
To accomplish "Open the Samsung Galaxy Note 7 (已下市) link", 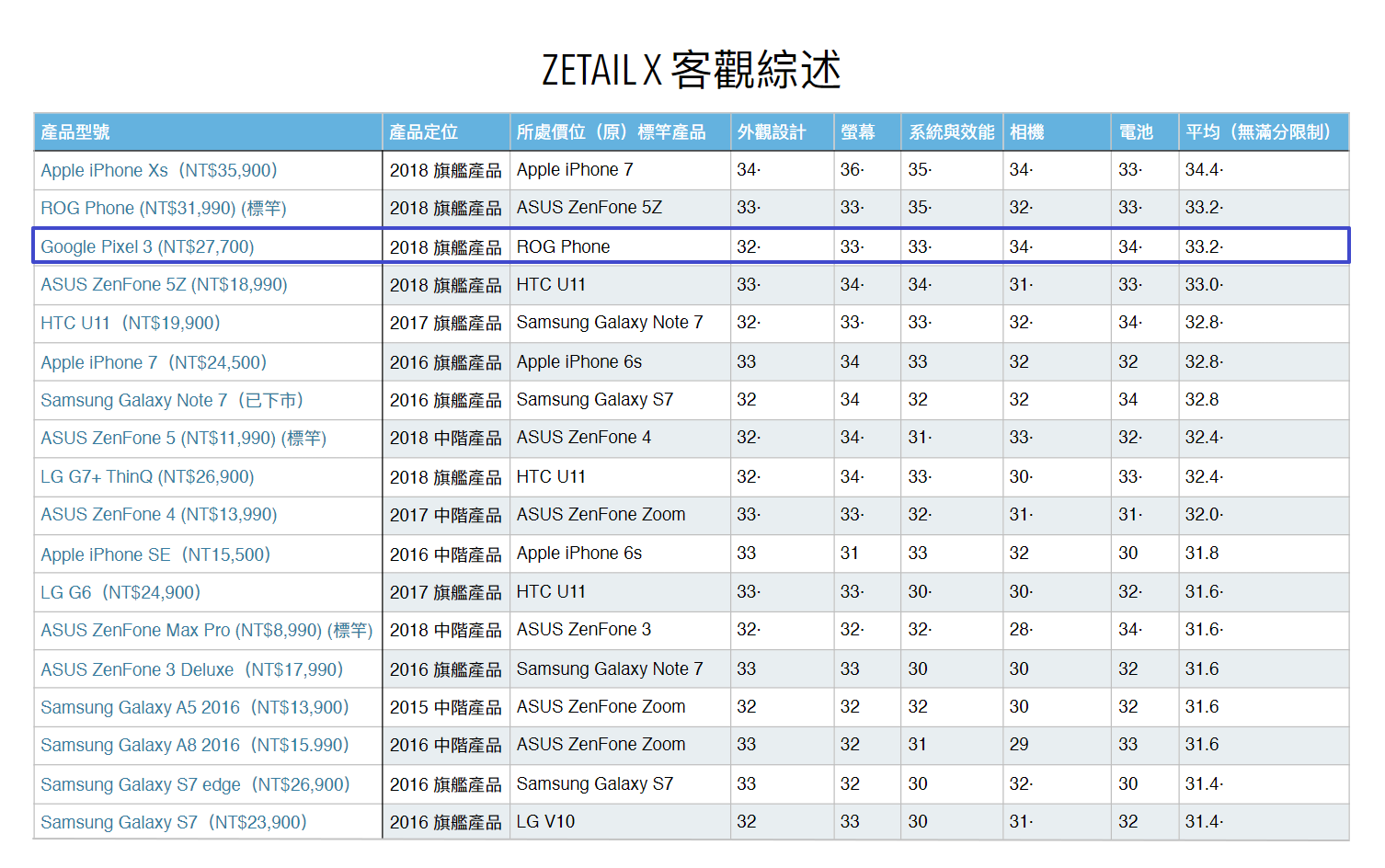I will tap(172, 400).
